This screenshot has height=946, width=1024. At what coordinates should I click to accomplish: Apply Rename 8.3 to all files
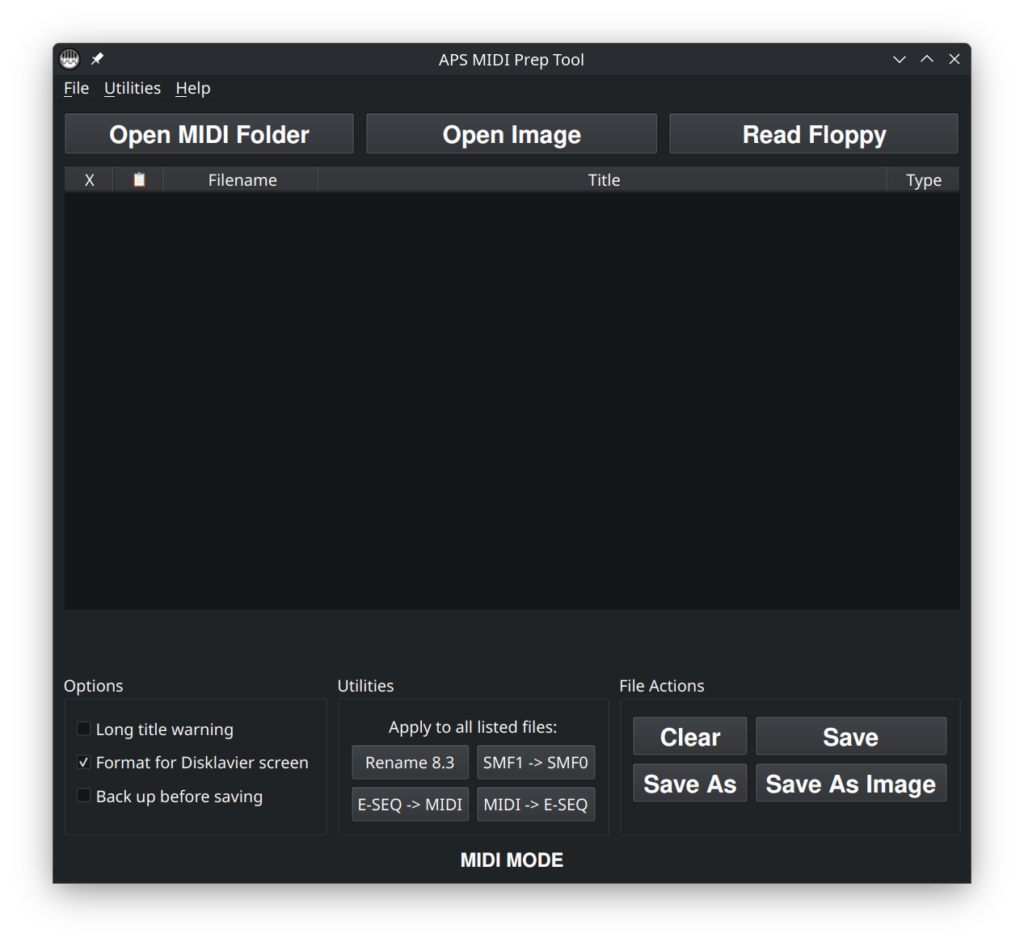410,762
